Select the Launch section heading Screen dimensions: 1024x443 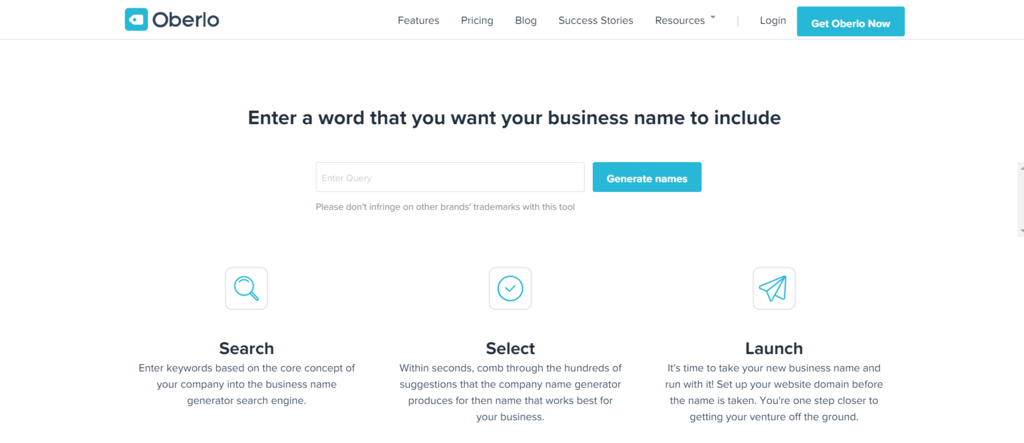pyautogui.click(x=773, y=348)
